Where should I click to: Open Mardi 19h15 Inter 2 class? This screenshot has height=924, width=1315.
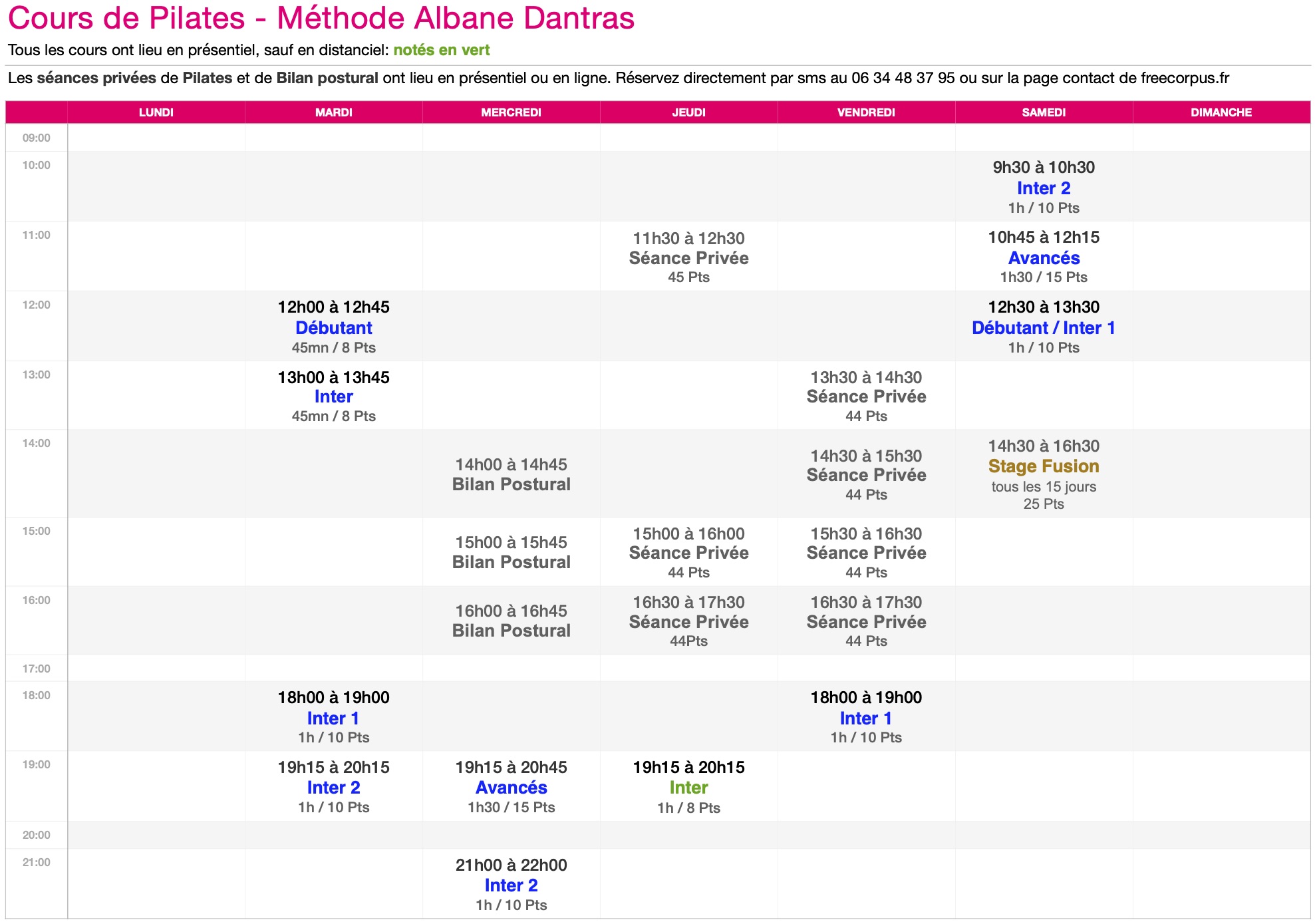333,787
